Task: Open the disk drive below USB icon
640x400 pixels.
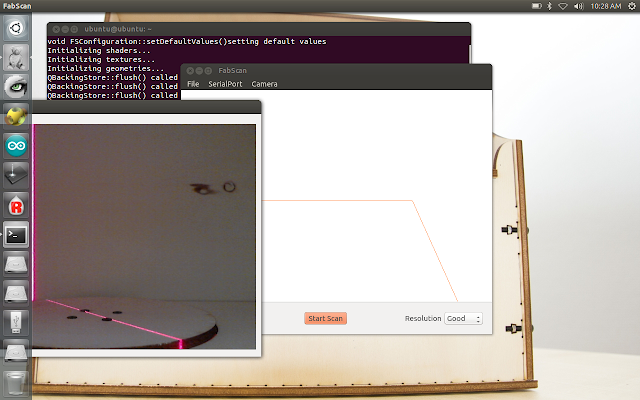Action: tap(16, 352)
